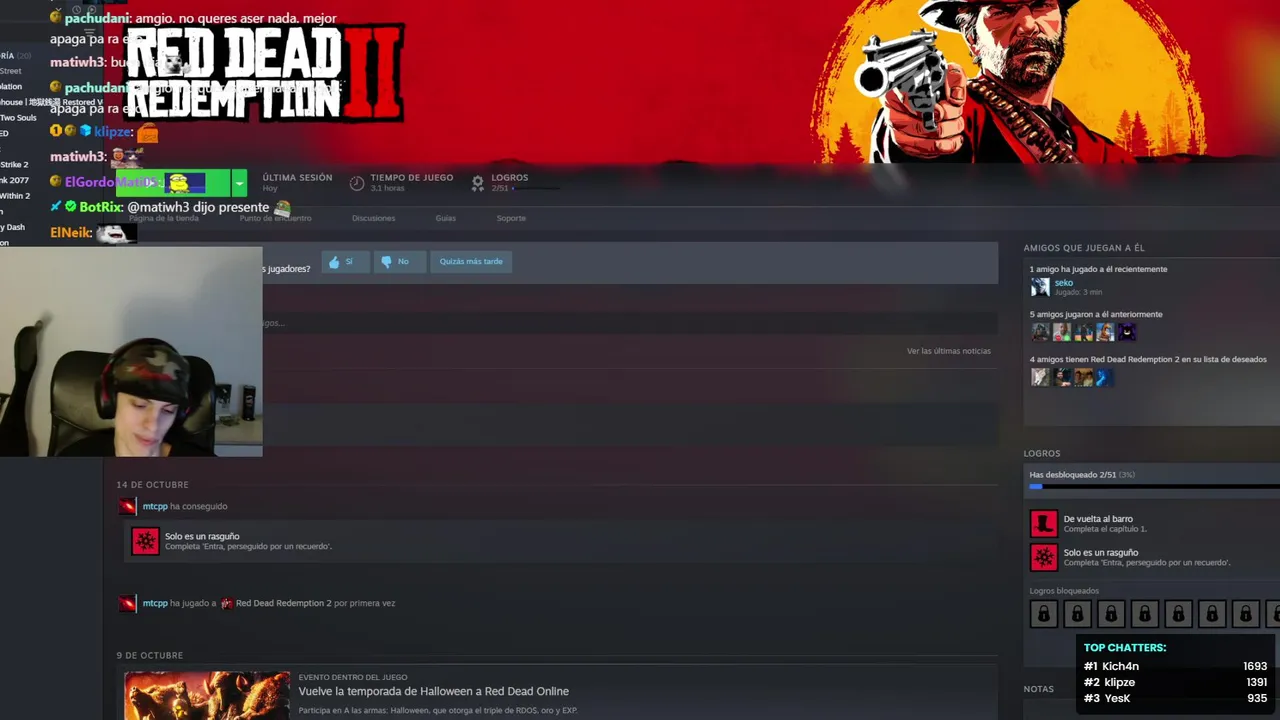The image size is (1280, 720).
Task: Click the NOTAS section heading
Action: click(x=1039, y=689)
